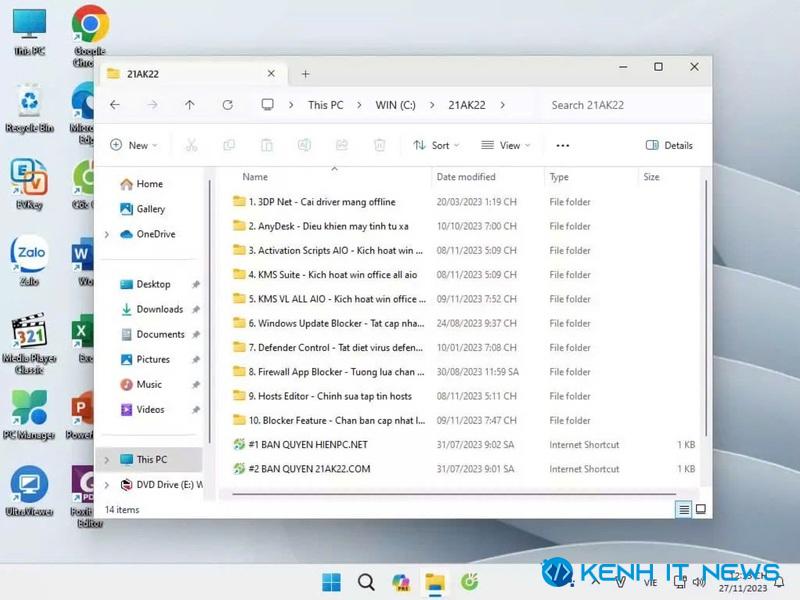Select Gallery in navigation pane

(x=142, y=209)
